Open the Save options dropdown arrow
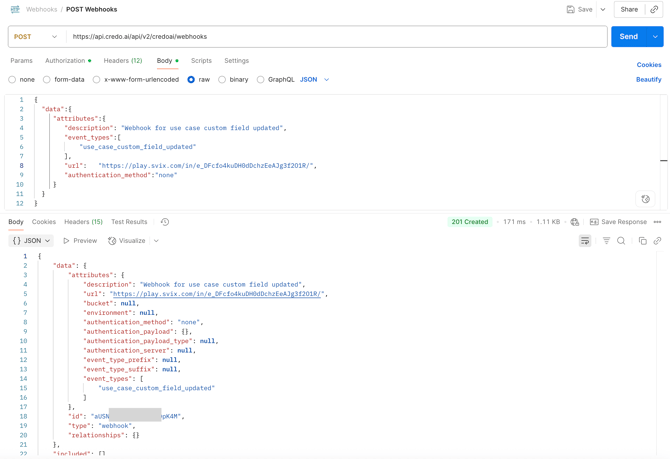This screenshot has width=670, height=459. tap(603, 9)
